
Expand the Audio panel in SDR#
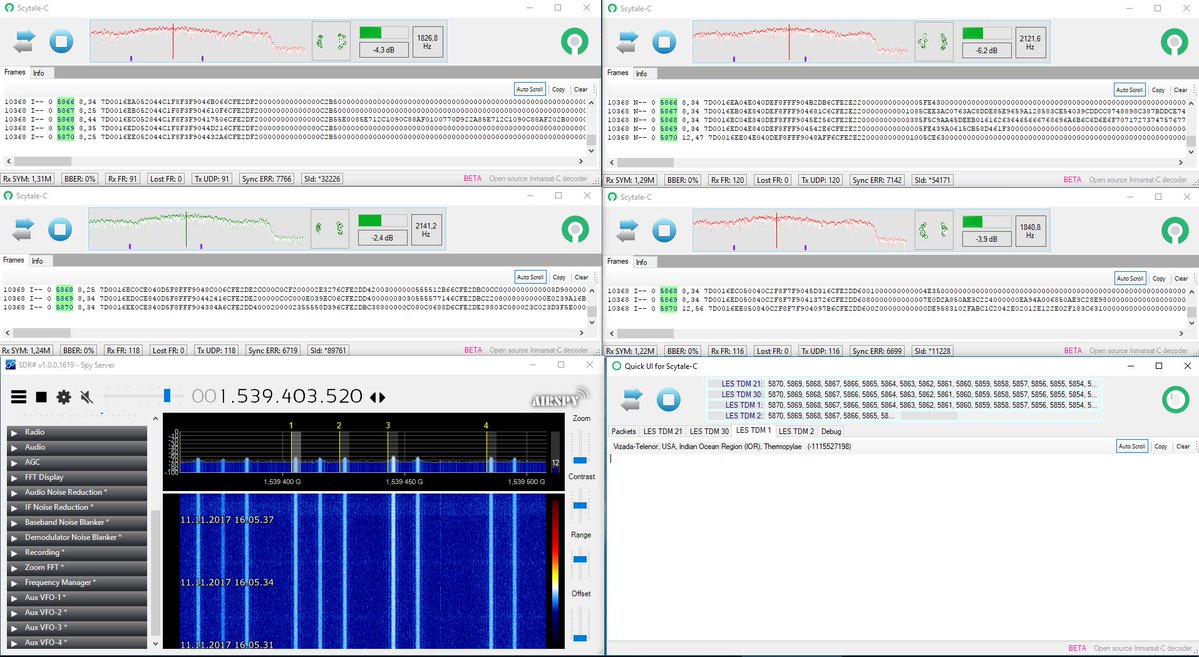point(76,447)
